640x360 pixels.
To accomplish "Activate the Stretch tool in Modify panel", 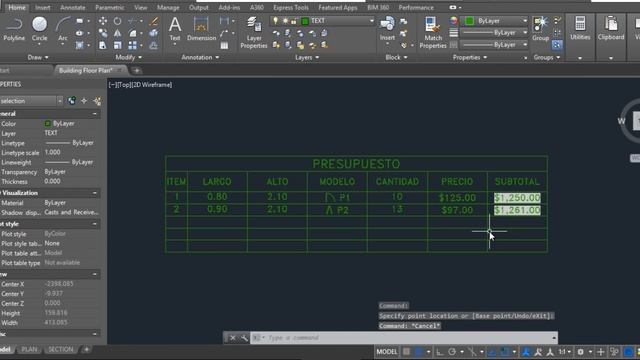I will (x=103, y=45).
